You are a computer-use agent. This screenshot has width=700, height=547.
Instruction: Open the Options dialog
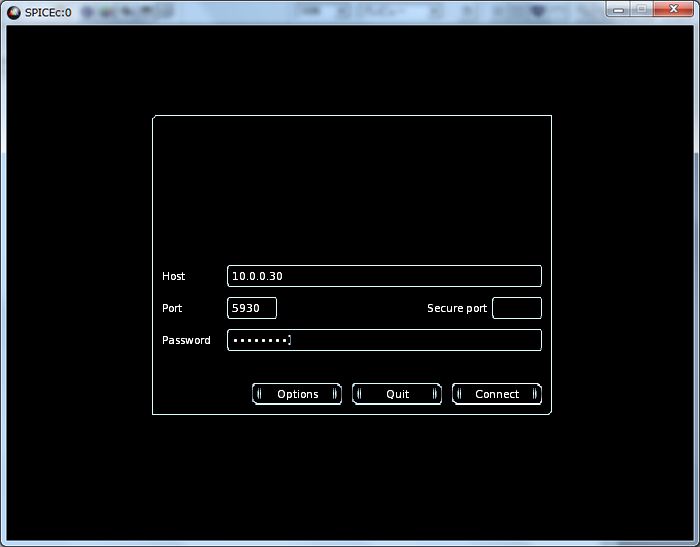(297, 394)
